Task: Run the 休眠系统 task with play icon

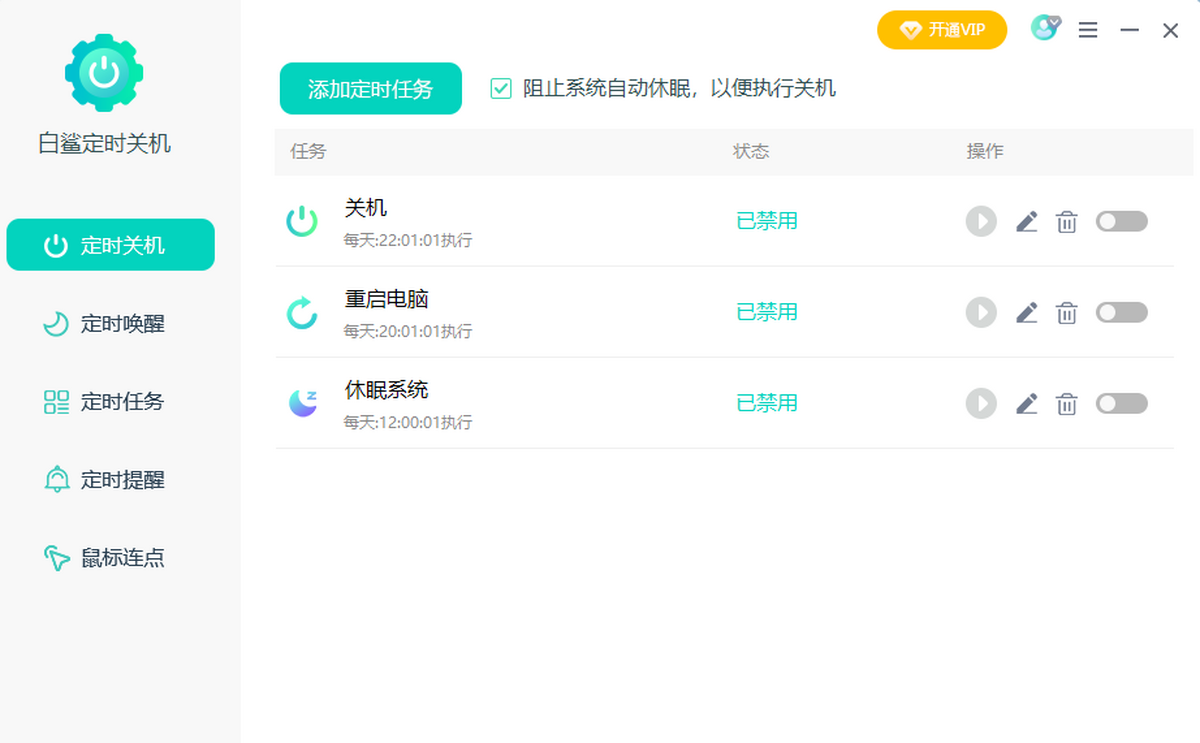Action: tap(981, 403)
